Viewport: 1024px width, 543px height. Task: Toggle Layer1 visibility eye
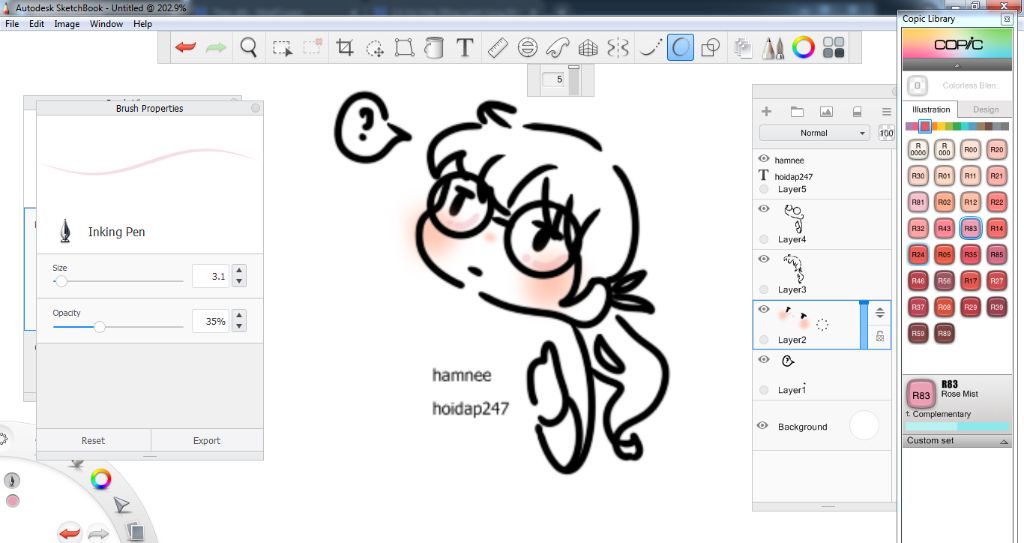pyautogui.click(x=763, y=360)
